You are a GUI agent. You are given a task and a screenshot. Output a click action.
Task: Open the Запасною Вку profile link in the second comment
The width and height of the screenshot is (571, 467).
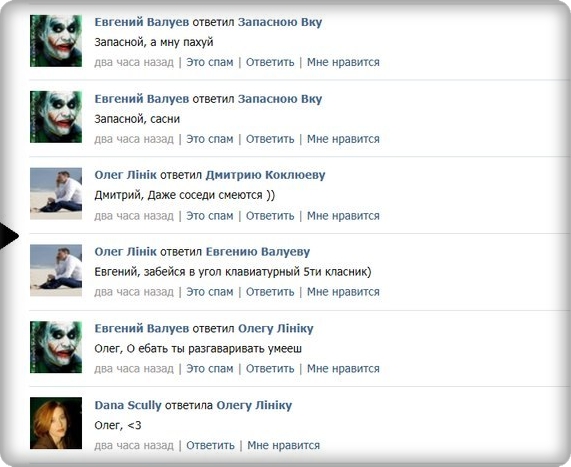(x=280, y=99)
